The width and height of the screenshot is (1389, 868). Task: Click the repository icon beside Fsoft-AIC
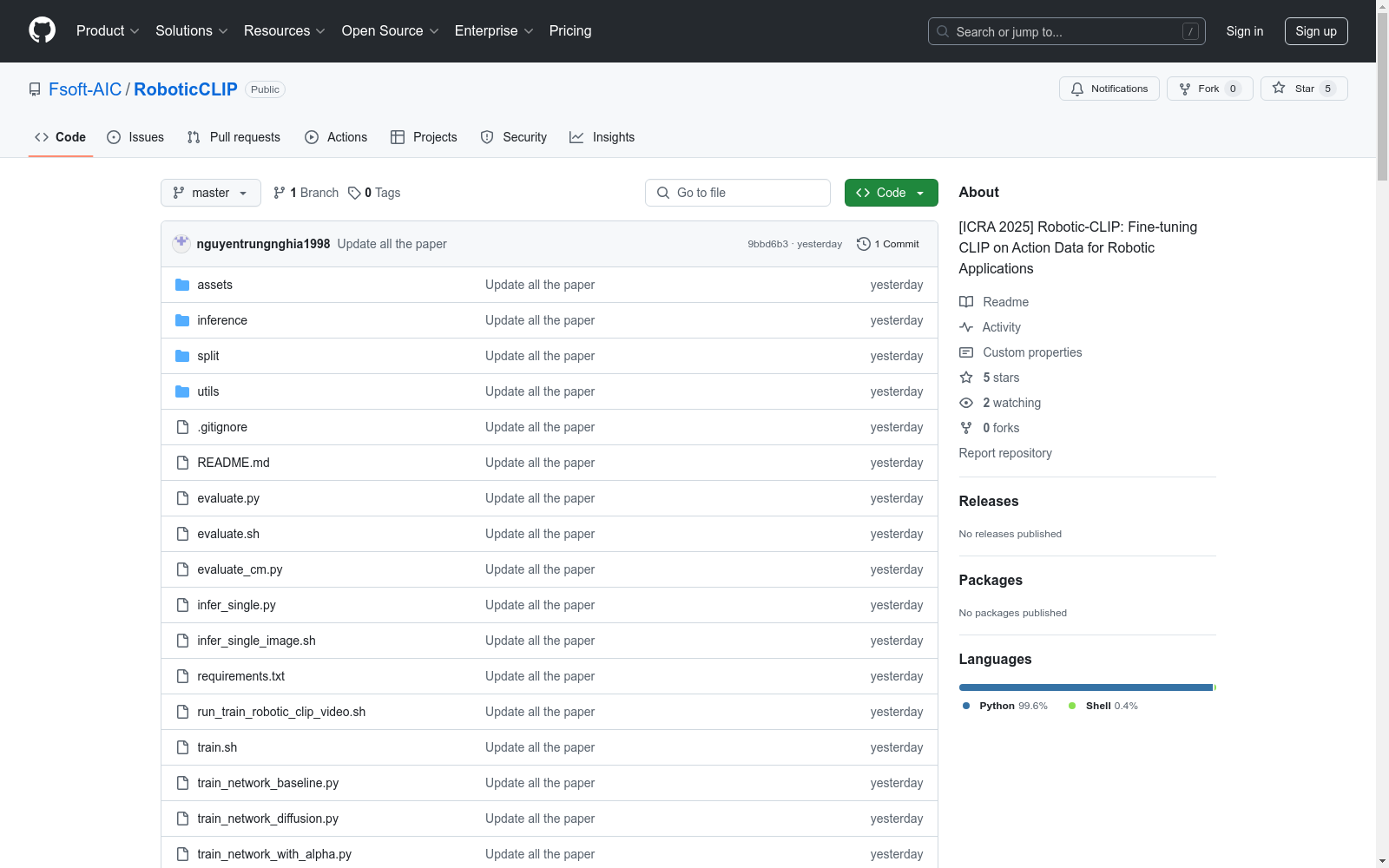click(x=35, y=89)
